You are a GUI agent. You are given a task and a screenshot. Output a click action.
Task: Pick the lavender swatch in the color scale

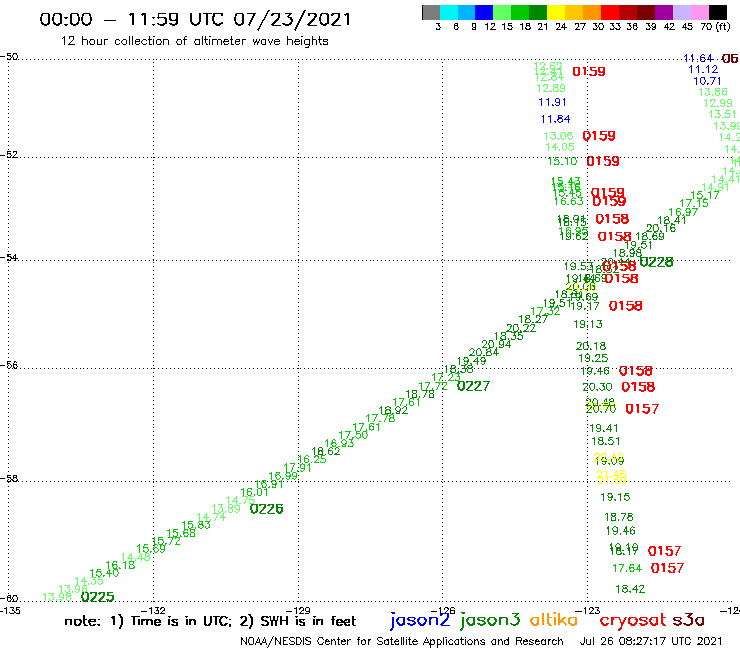[x=681, y=12]
